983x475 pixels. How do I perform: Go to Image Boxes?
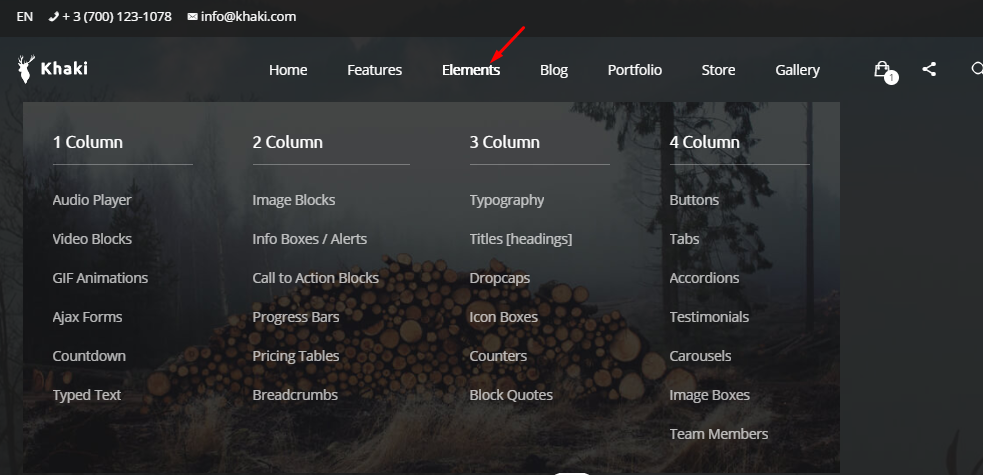pos(710,395)
